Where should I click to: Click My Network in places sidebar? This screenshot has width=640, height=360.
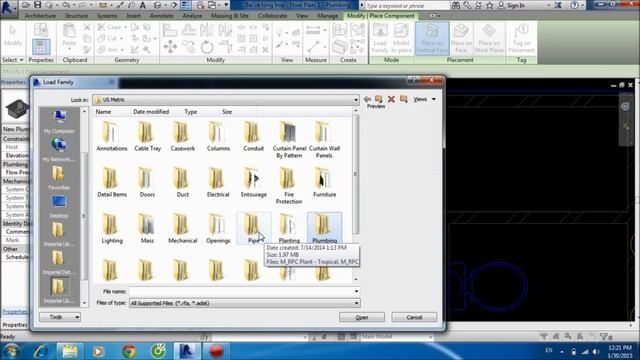pyautogui.click(x=59, y=149)
